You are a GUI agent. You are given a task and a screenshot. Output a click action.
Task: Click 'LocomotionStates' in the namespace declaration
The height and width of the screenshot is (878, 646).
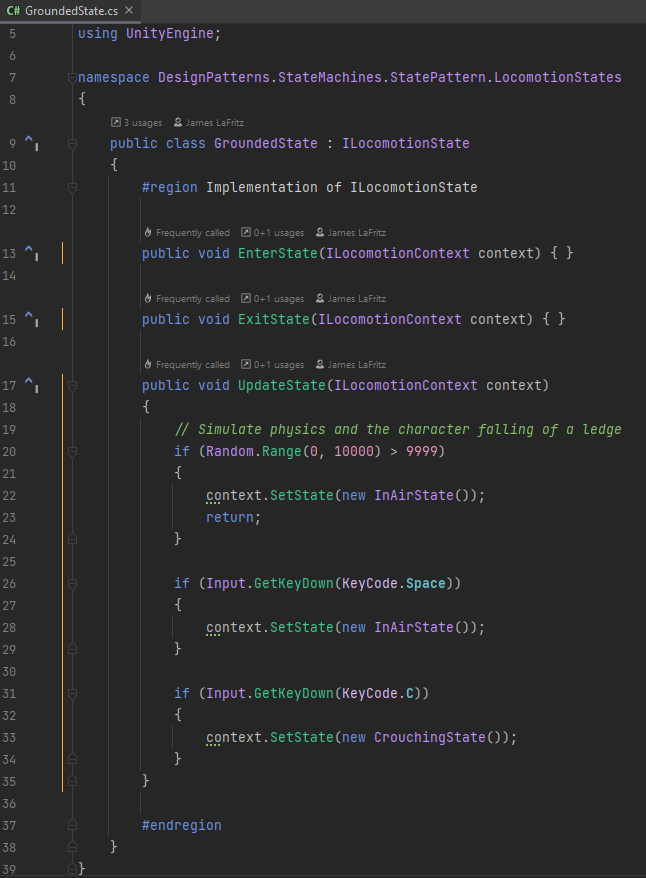[558, 77]
